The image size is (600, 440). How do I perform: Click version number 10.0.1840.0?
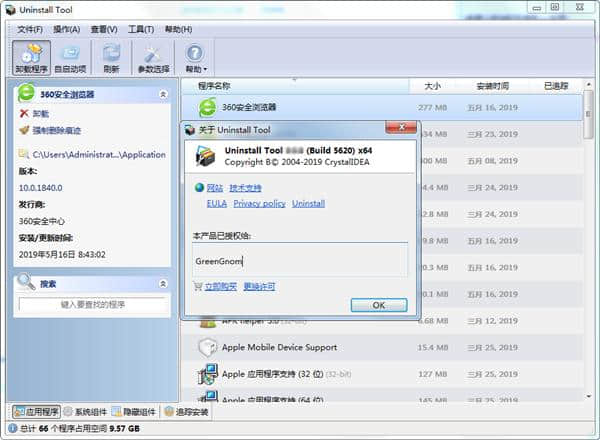coord(41,188)
